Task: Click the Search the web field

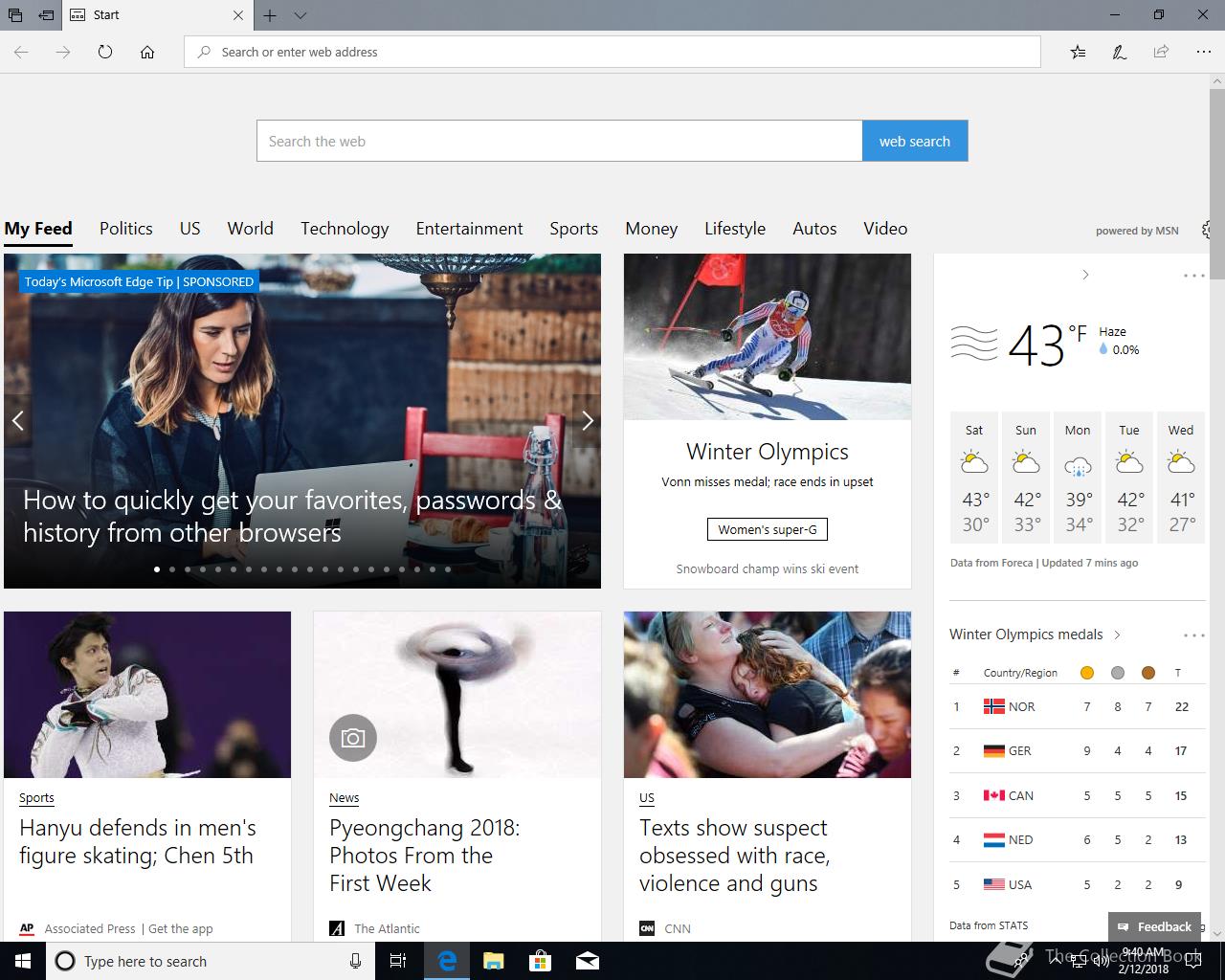Action: 560,141
